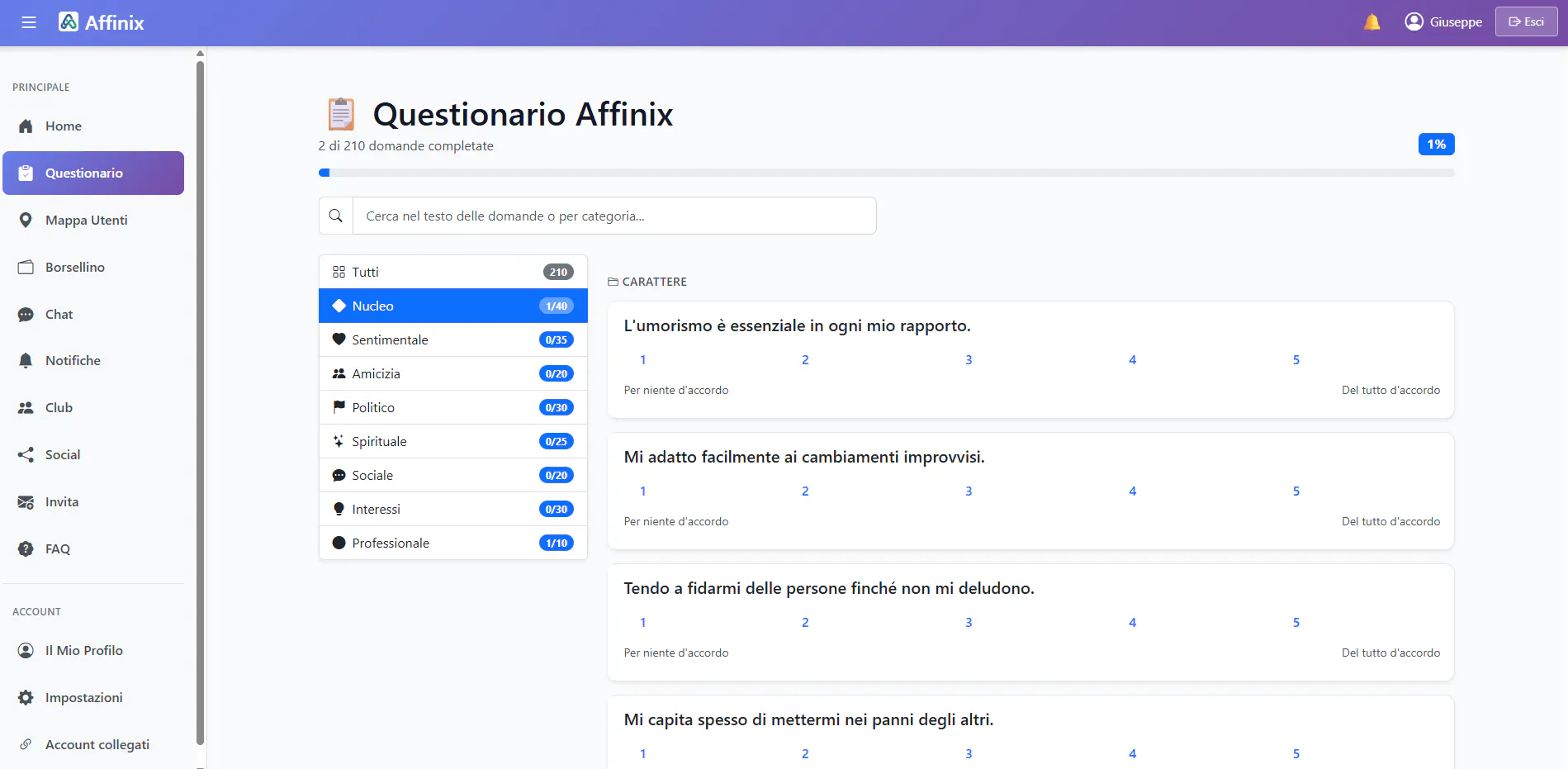The height and width of the screenshot is (769, 1568).
Task: Select 3 for the fidarmi delle persone question
Action: (969, 623)
